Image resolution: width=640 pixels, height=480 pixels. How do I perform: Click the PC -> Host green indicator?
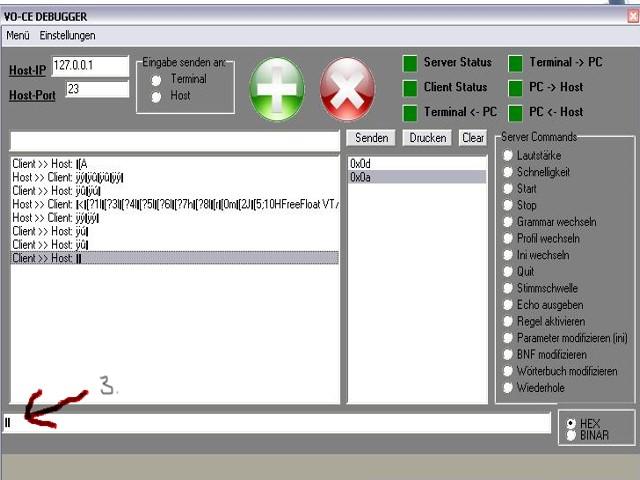(515, 88)
